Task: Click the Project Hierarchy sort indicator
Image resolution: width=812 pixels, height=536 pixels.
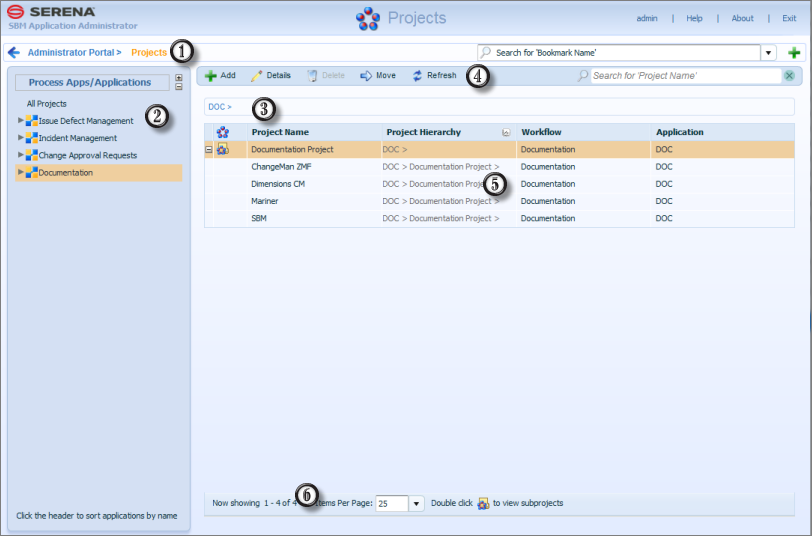Action: point(506,133)
